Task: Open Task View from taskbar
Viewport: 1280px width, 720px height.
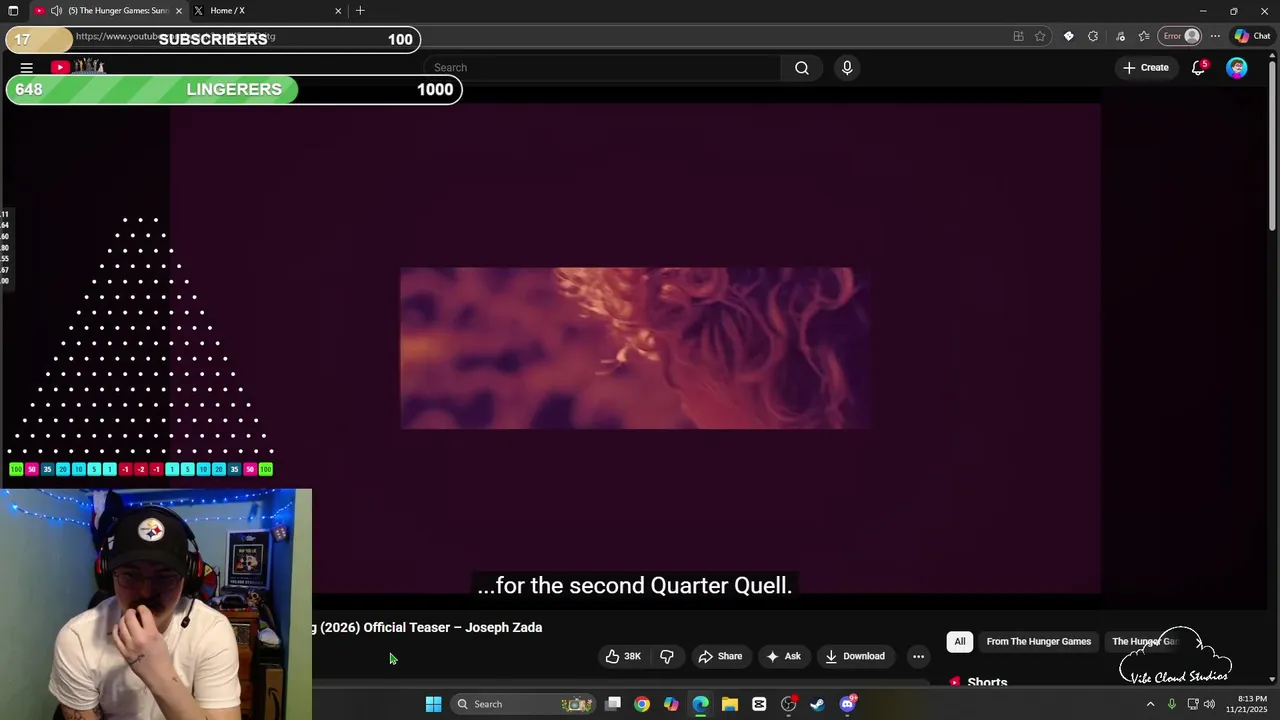Action: (x=613, y=704)
